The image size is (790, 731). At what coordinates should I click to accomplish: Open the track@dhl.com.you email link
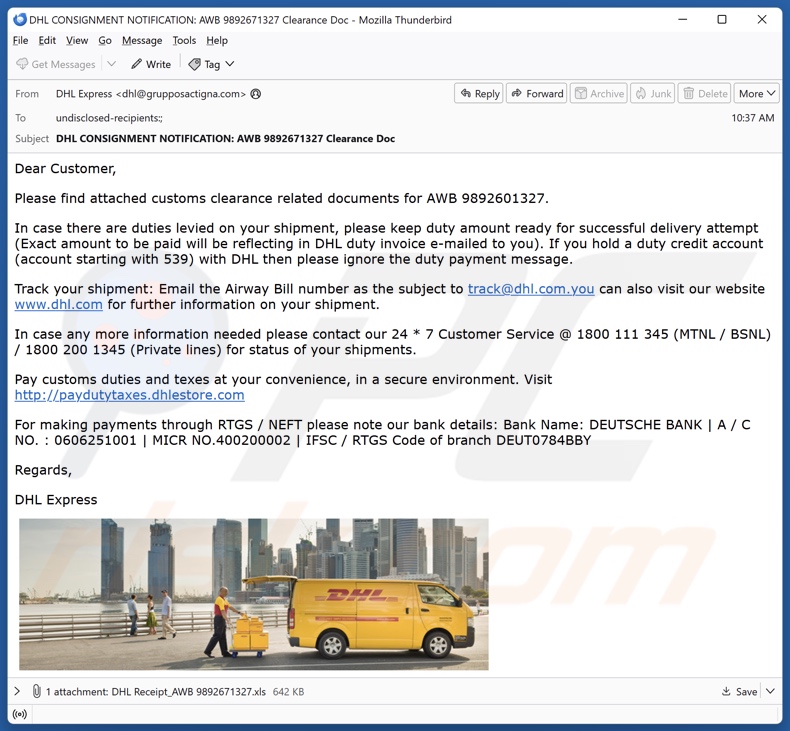pyautogui.click(x=531, y=289)
